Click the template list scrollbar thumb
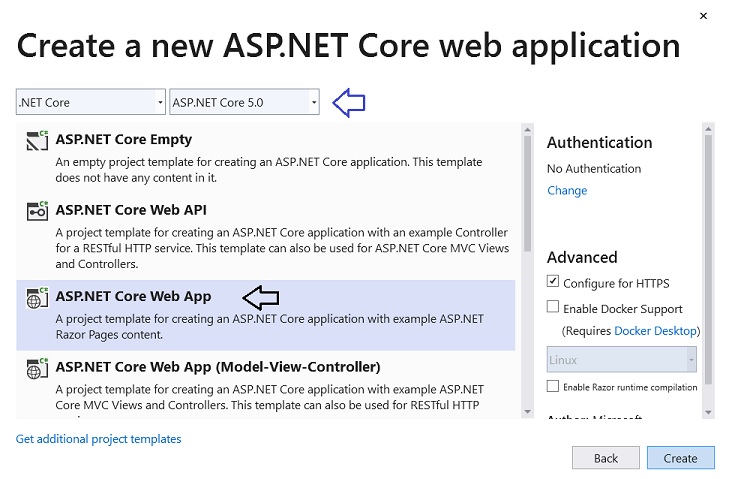This screenshot has width=729, height=479. [527, 193]
